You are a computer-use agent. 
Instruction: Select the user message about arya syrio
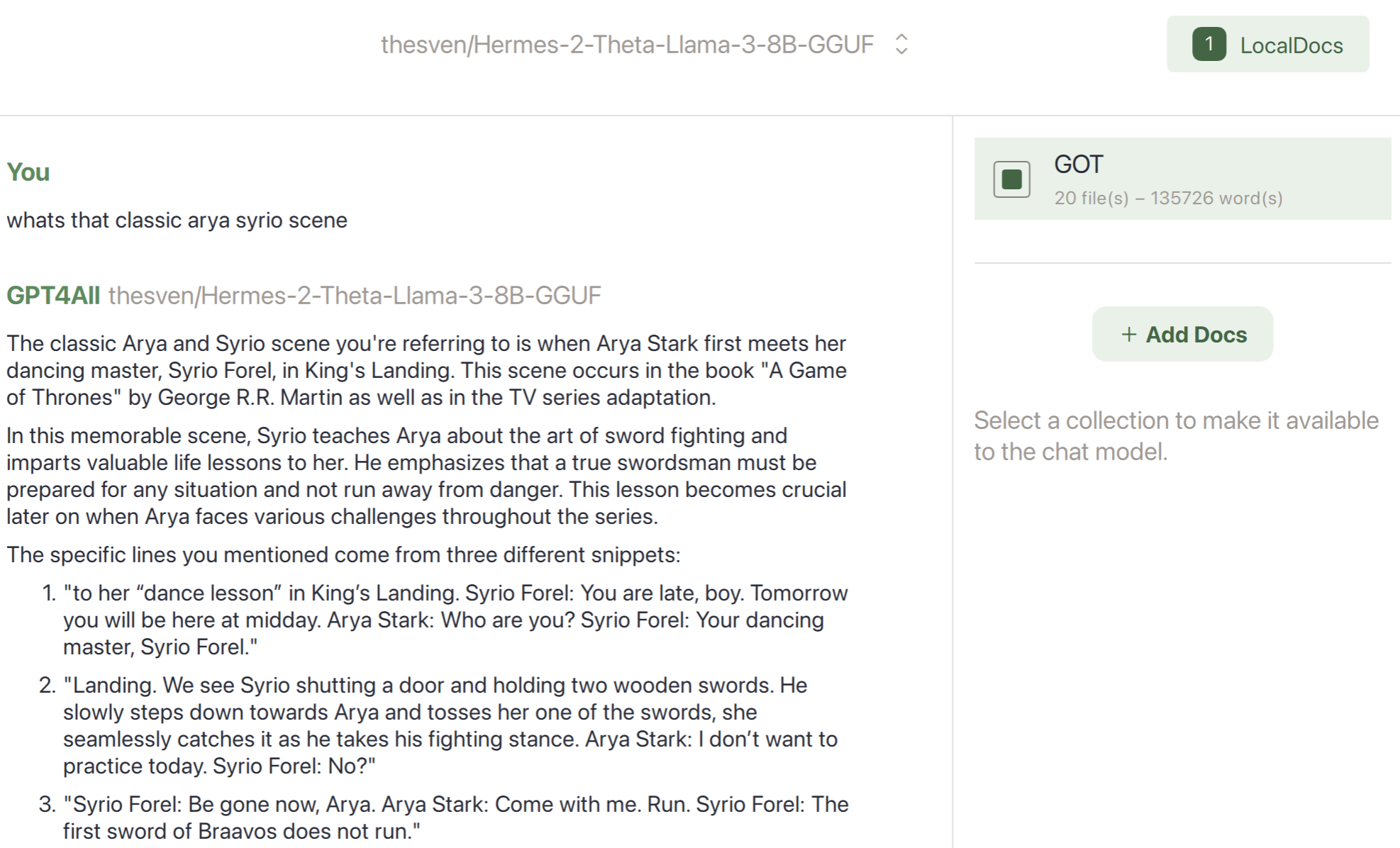[x=177, y=221]
